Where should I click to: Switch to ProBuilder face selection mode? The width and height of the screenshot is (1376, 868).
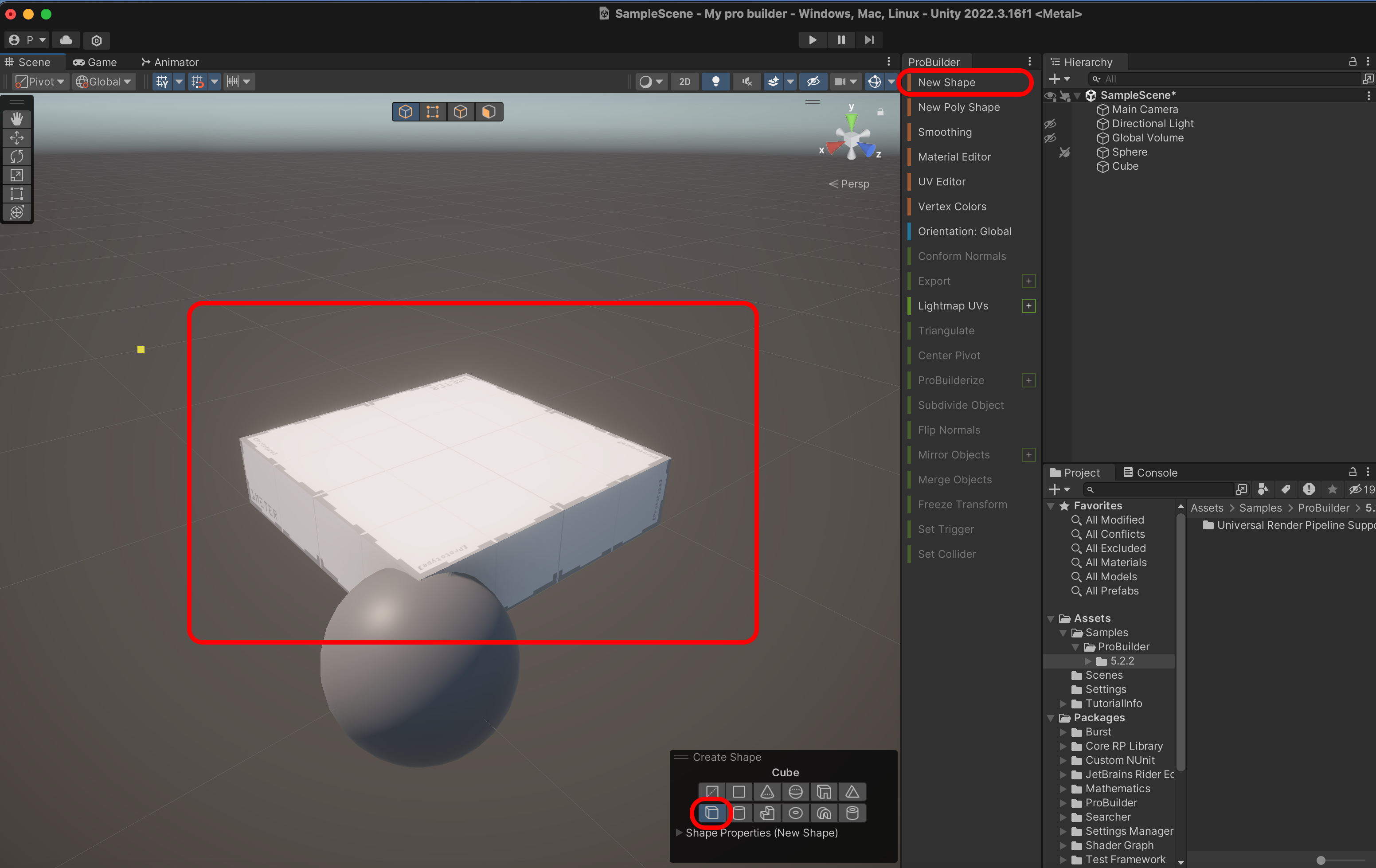click(x=489, y=112)
